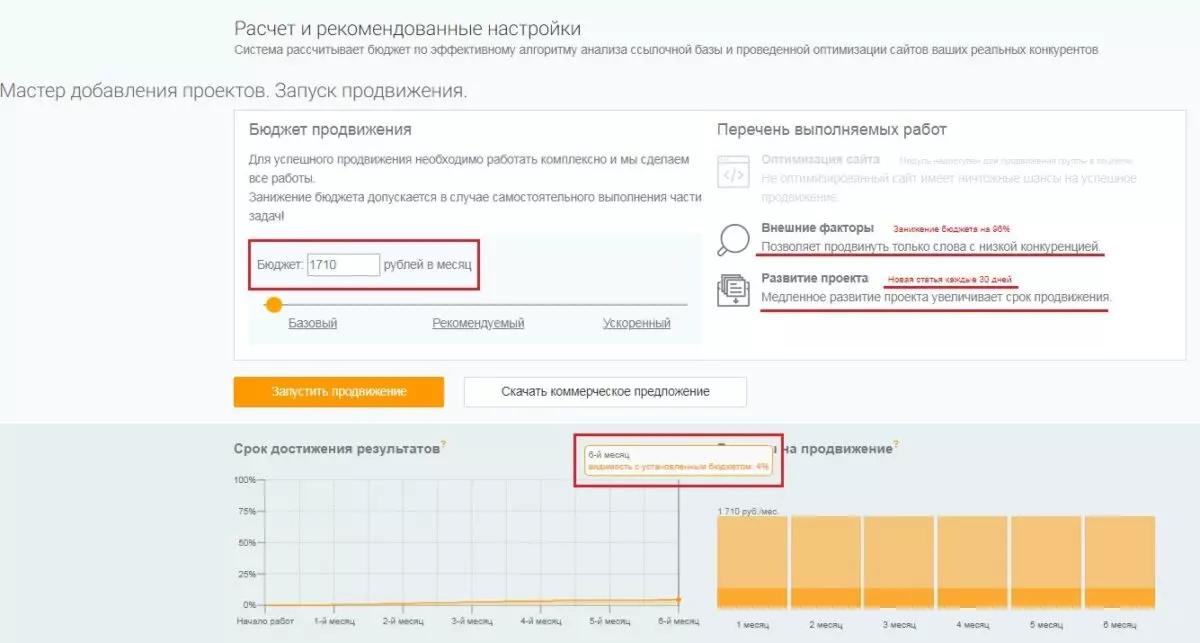This screenshot has height=643, width=1200.
Task: Click the magnifier icon for external factors
Action: coord(734,238)
